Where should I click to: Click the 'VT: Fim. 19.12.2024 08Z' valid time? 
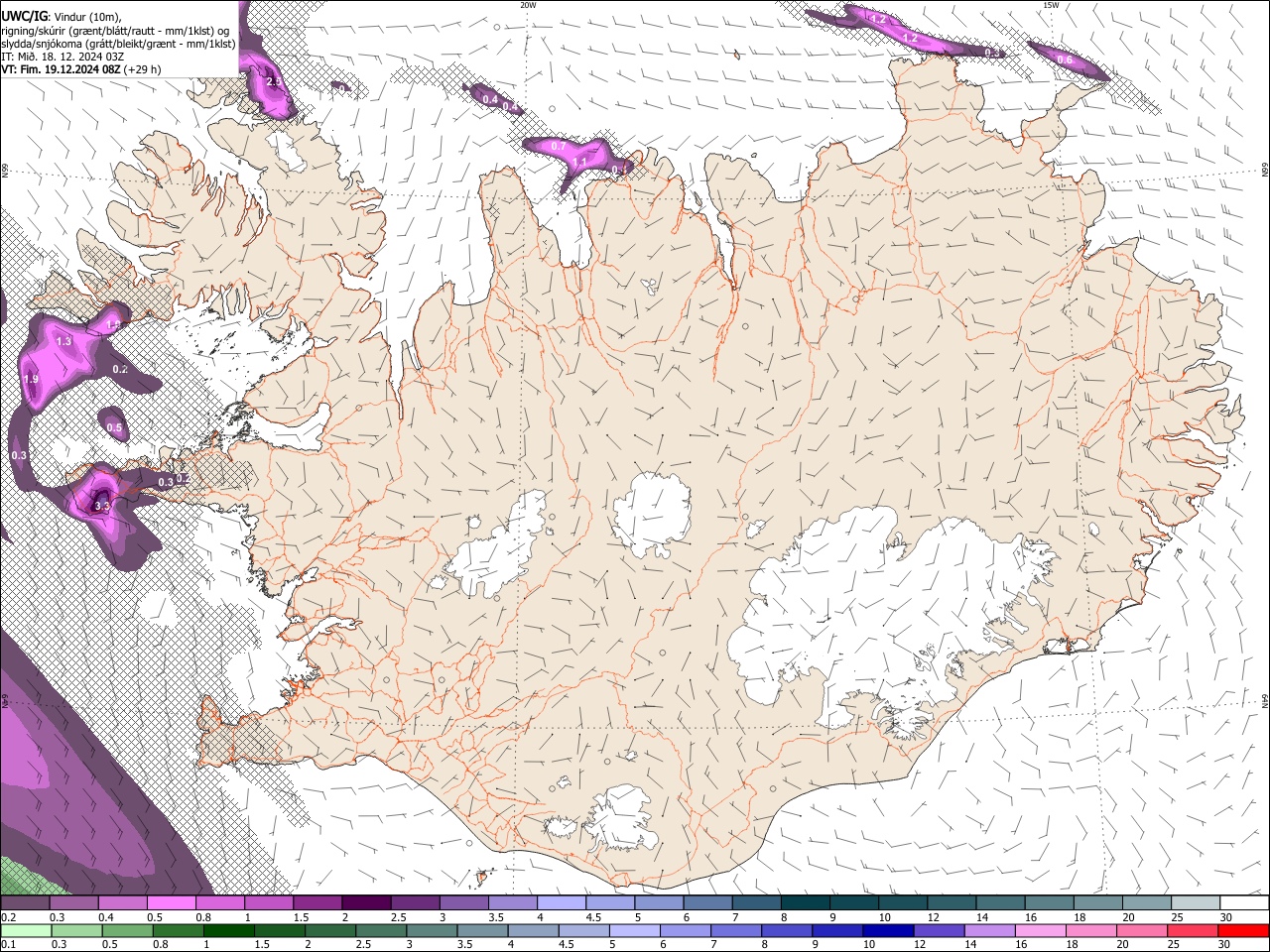click(x=61, y=69)
